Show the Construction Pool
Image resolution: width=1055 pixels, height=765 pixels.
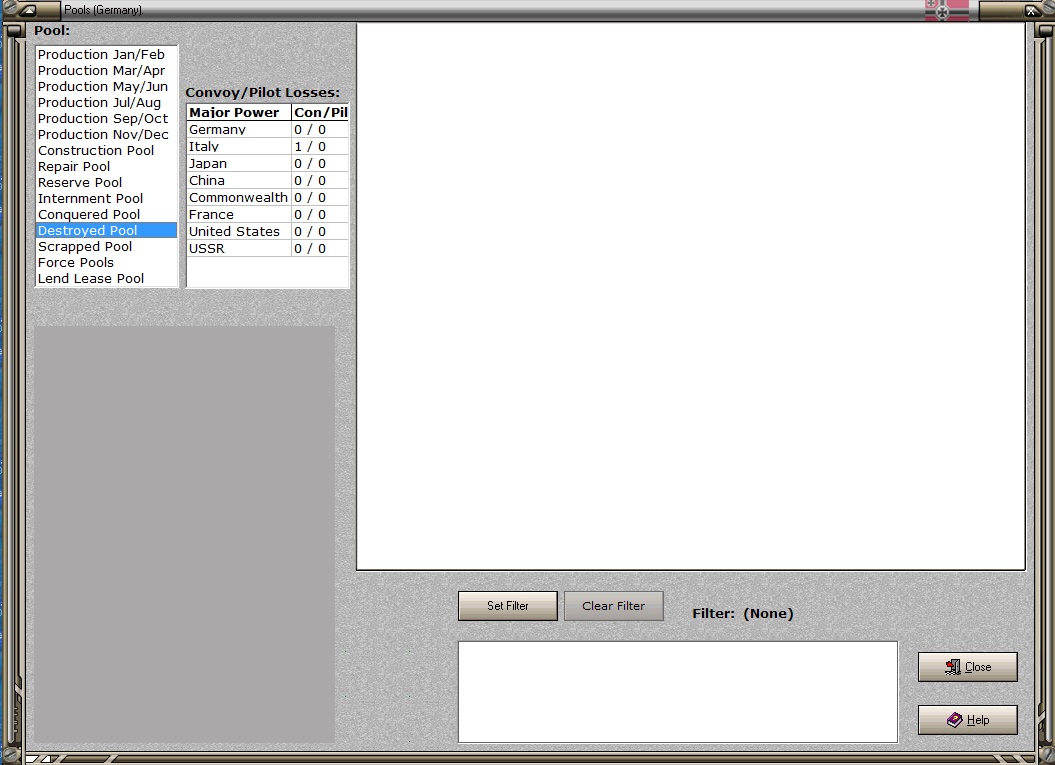point(106,151)
